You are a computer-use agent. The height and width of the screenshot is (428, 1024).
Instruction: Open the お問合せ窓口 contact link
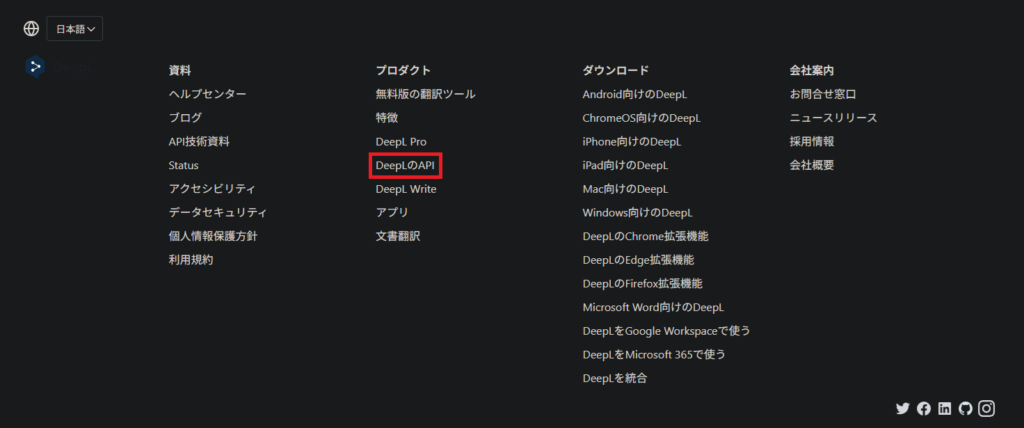pos(823,94)
